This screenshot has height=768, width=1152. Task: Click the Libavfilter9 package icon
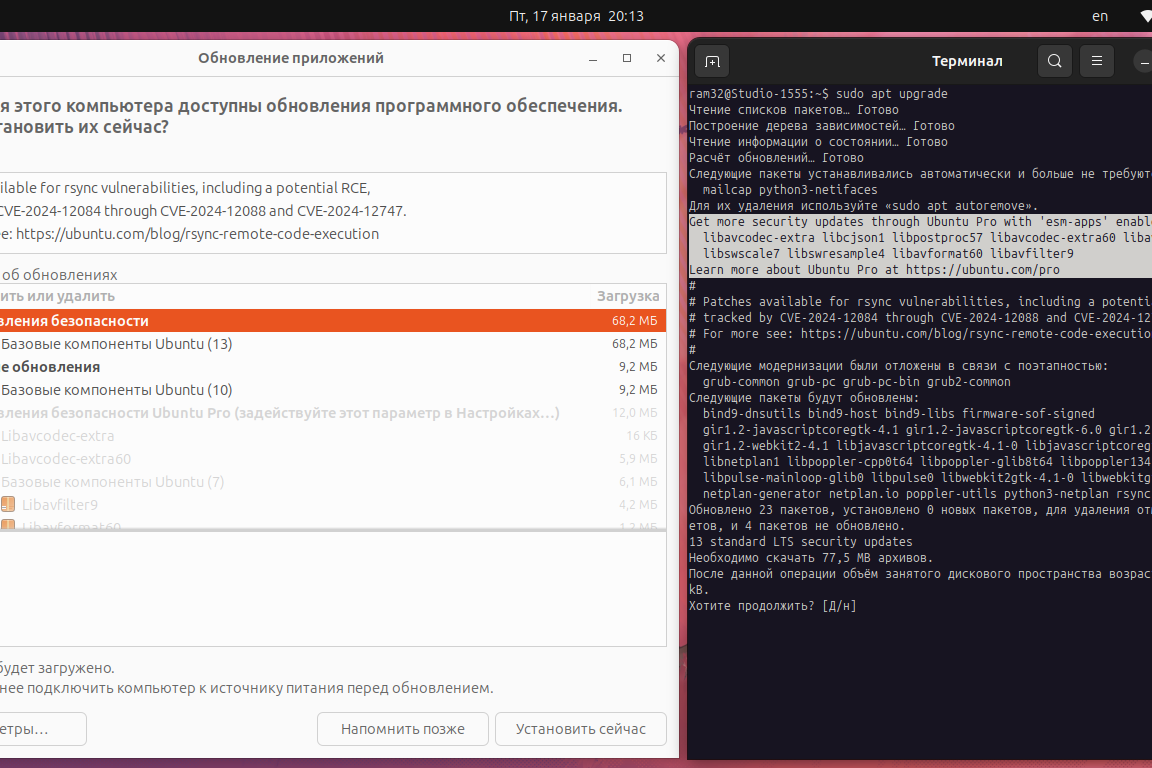[8, 505]
